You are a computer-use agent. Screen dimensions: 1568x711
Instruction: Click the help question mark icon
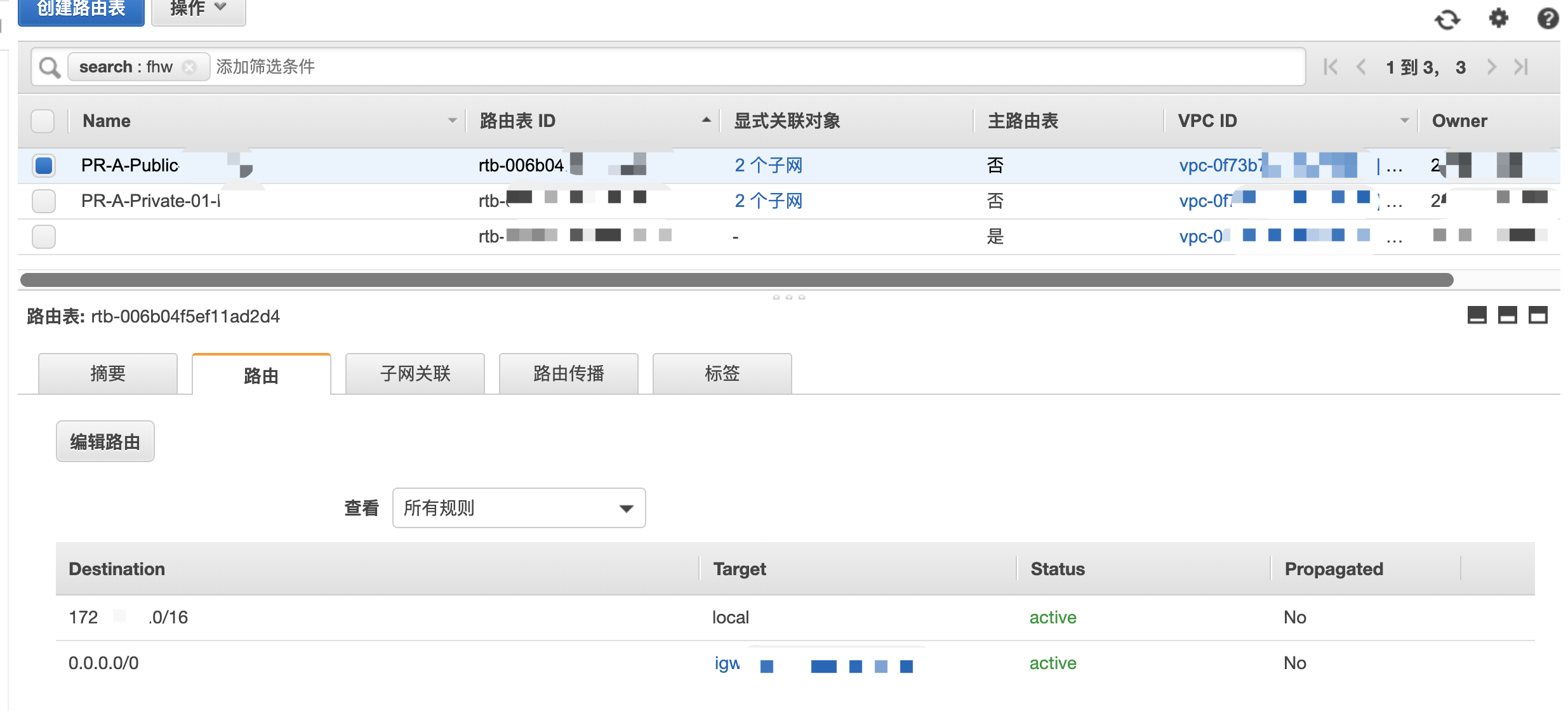click(x=1548, y=18)
